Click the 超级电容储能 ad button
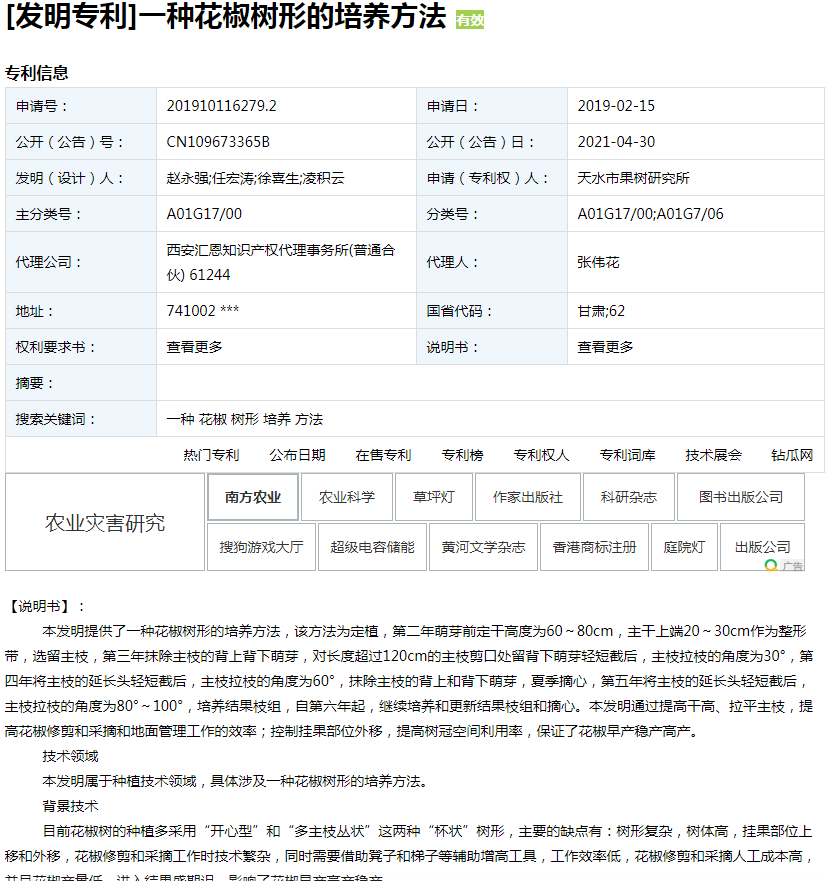The image size is (833, 881). pyautogui.click(x=372, y=547)
